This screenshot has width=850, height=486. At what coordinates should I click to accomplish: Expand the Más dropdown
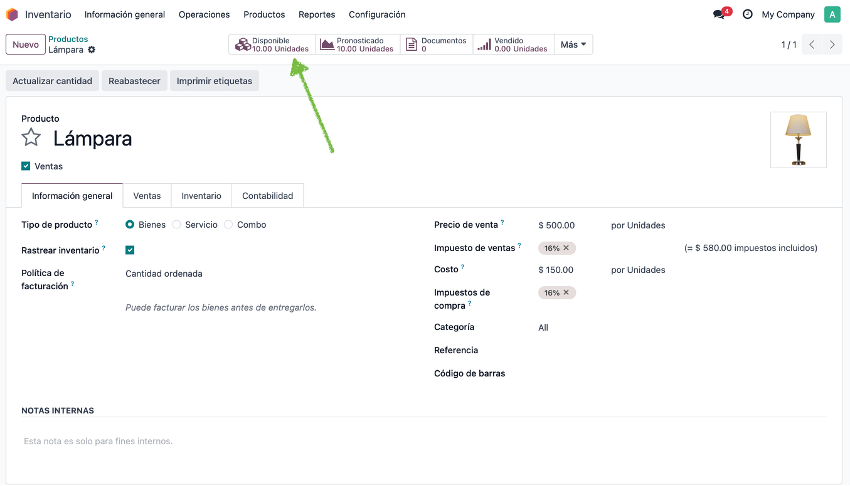pos(573,44)
